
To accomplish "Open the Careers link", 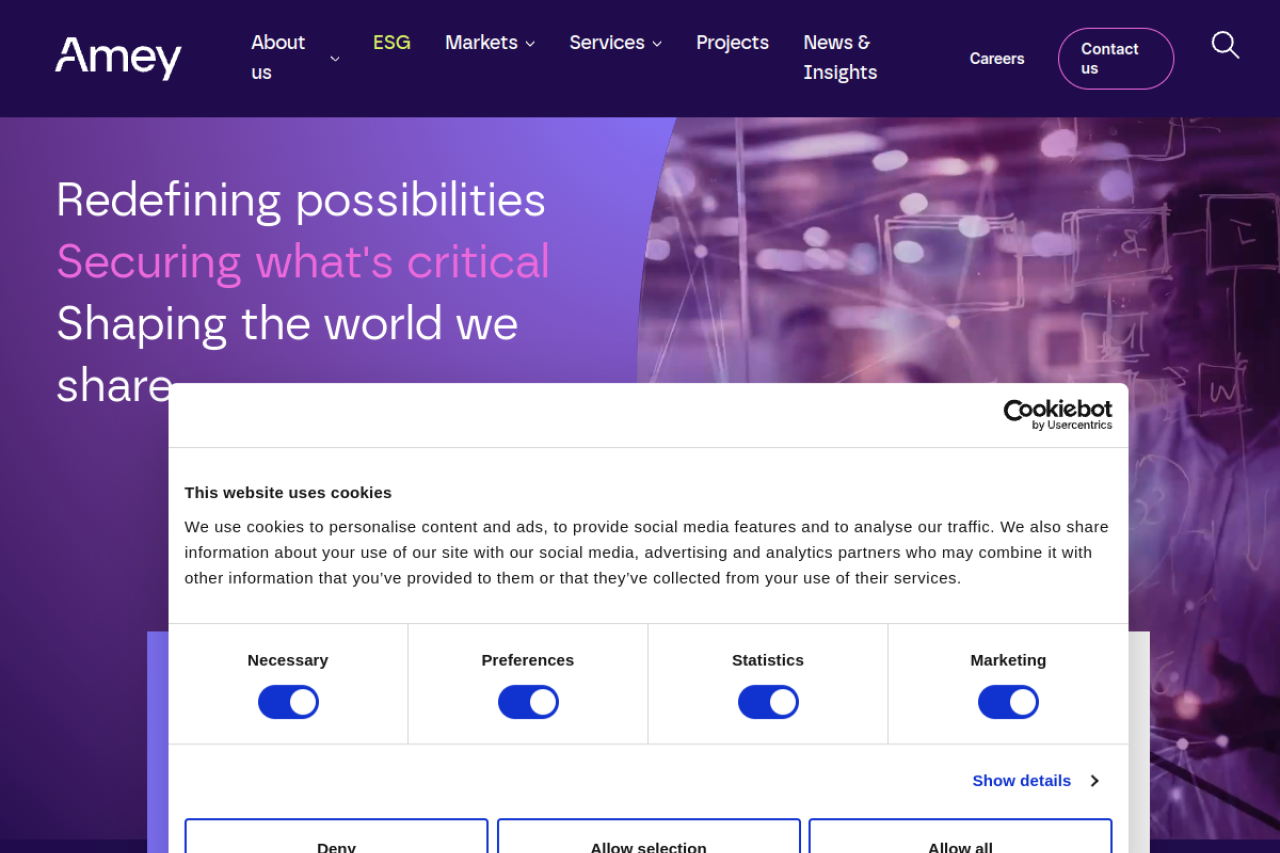I will point(997,59).
